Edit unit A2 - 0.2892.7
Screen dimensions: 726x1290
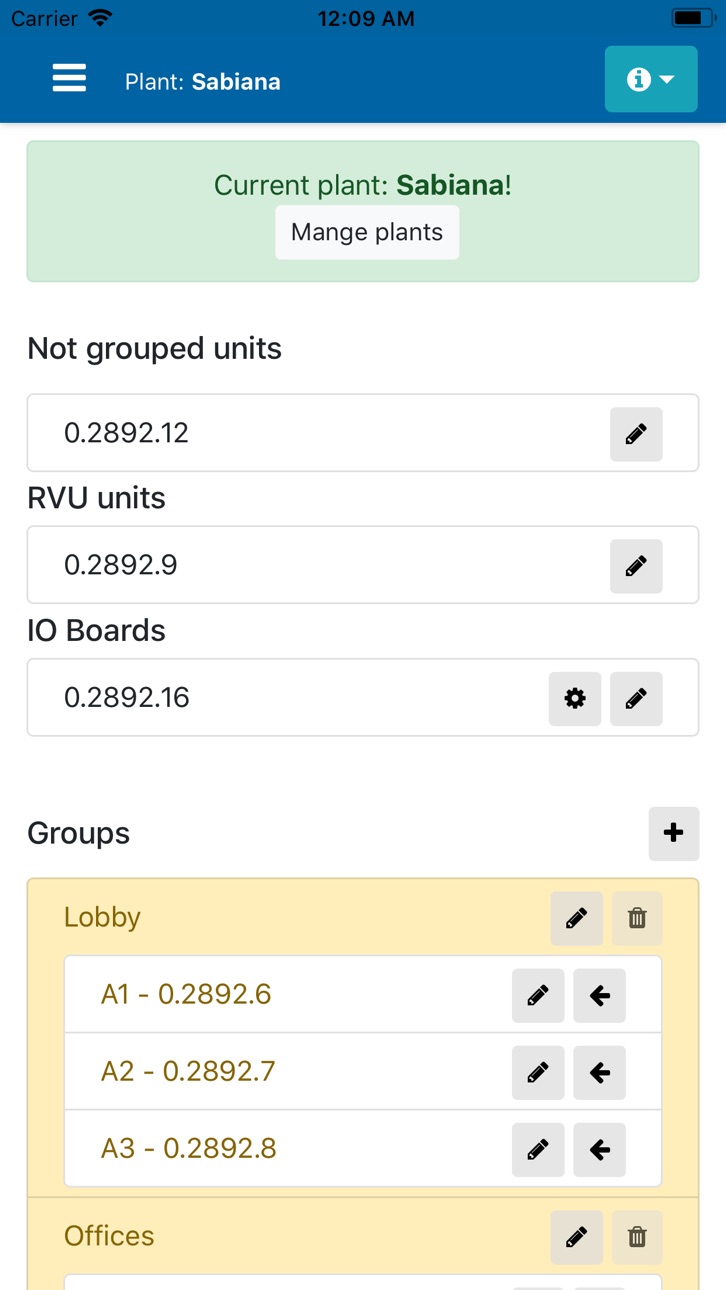tap(538, 1073)
